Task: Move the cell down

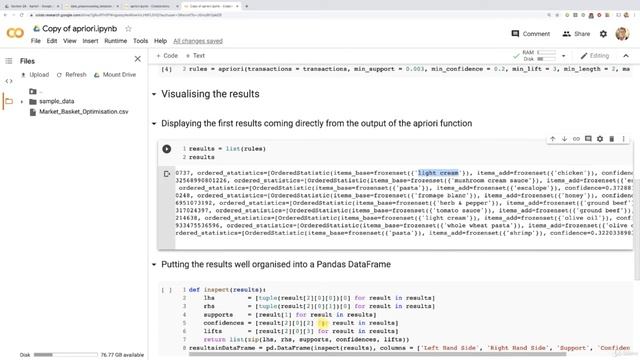Action: [x=564, y=139]
